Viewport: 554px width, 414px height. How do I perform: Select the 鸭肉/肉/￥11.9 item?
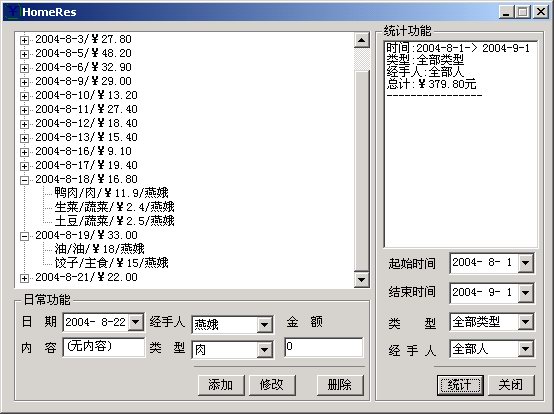click(x=111, y=193)
